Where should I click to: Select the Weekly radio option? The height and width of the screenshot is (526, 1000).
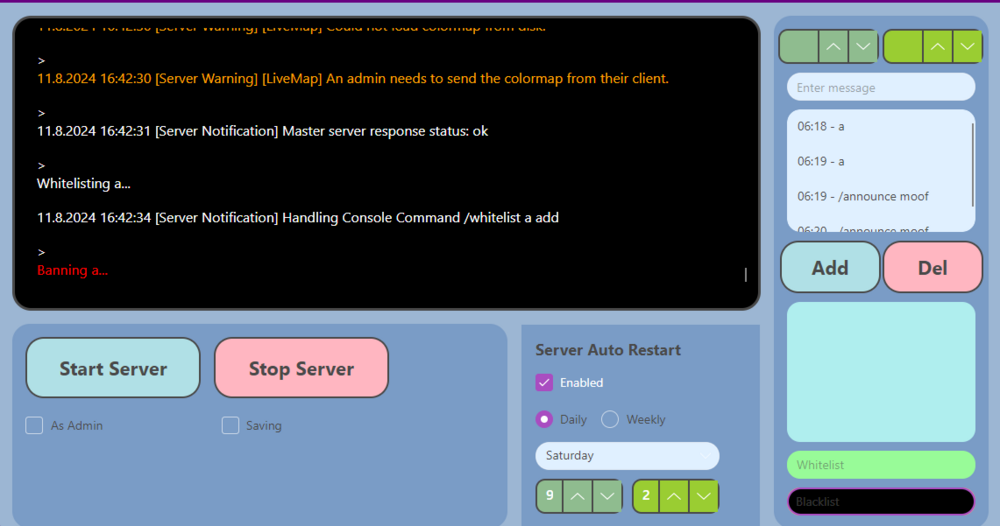point(610,419)
